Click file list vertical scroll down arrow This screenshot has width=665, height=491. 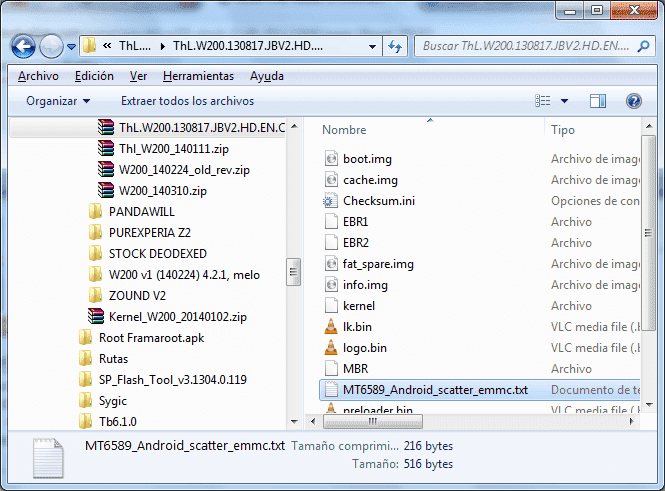click(649, 405)
